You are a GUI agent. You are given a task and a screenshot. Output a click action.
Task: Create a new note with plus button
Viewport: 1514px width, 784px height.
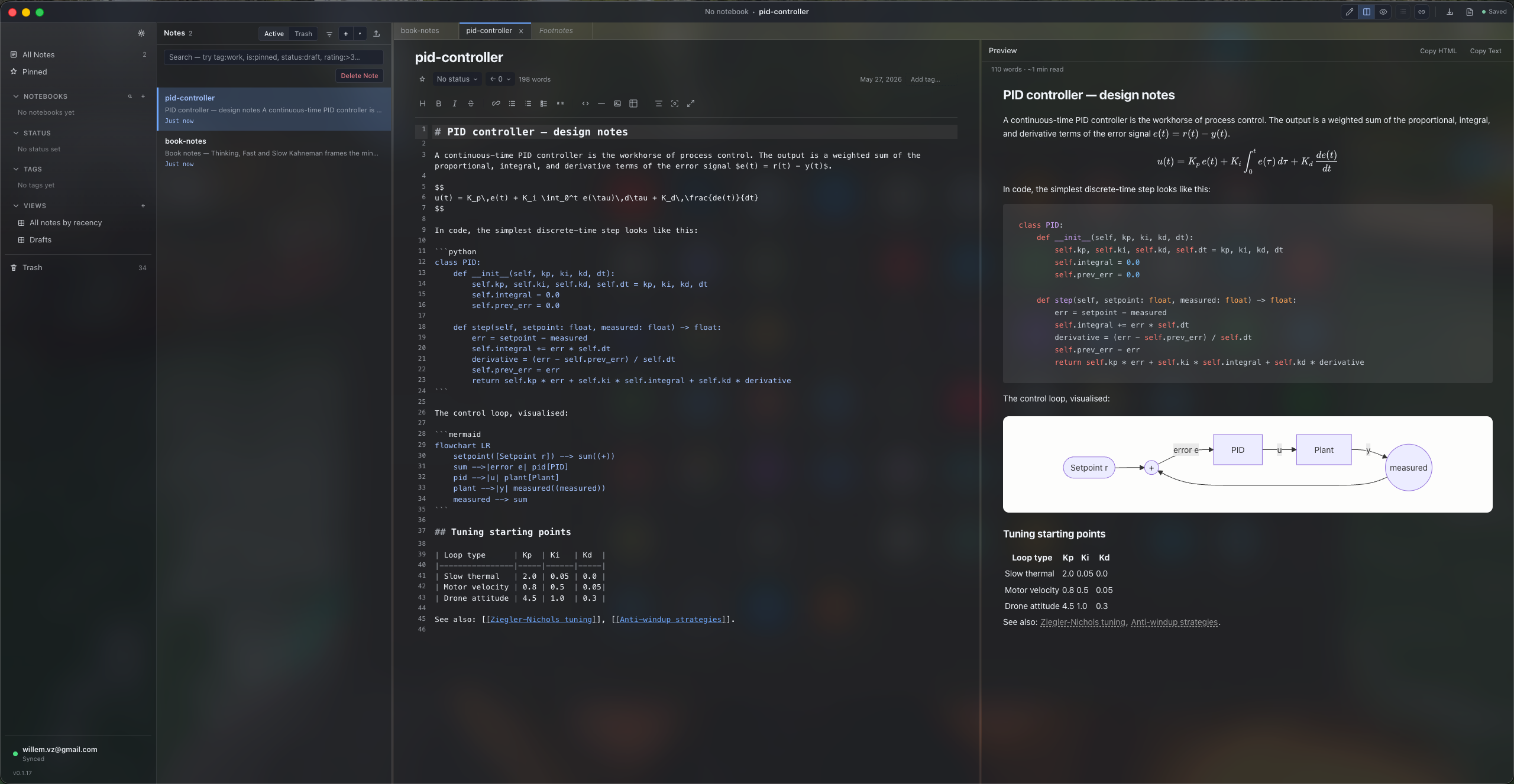346,34
